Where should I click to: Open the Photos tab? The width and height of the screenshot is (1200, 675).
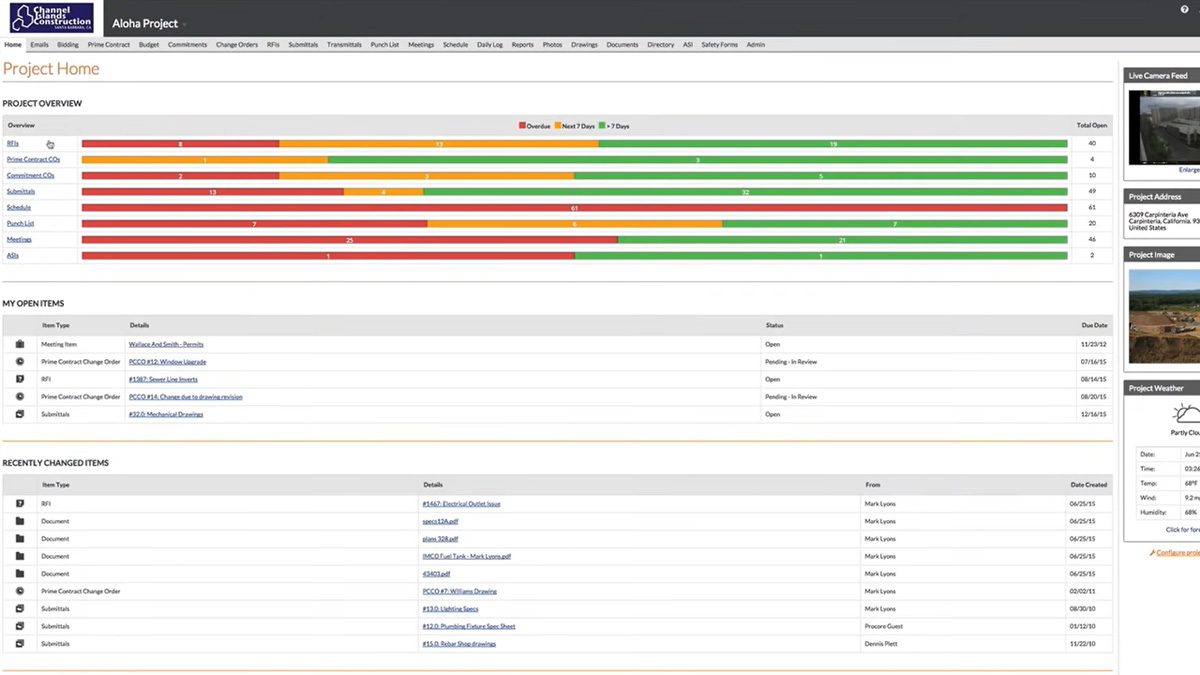(552, 44)
